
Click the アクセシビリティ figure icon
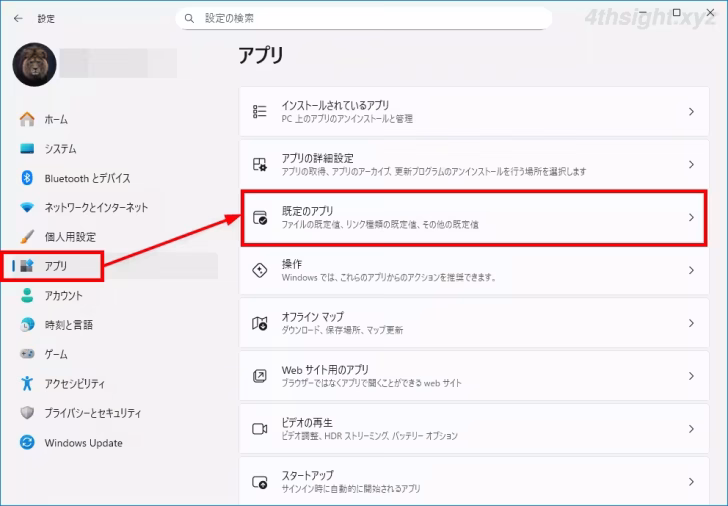27,383
